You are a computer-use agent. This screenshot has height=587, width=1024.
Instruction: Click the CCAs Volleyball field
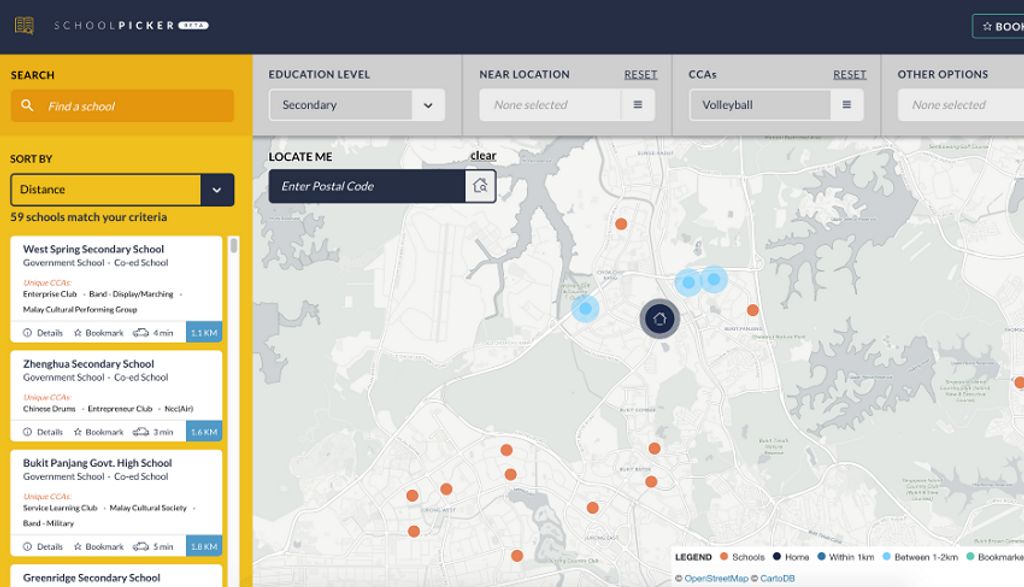click(760, 105)
